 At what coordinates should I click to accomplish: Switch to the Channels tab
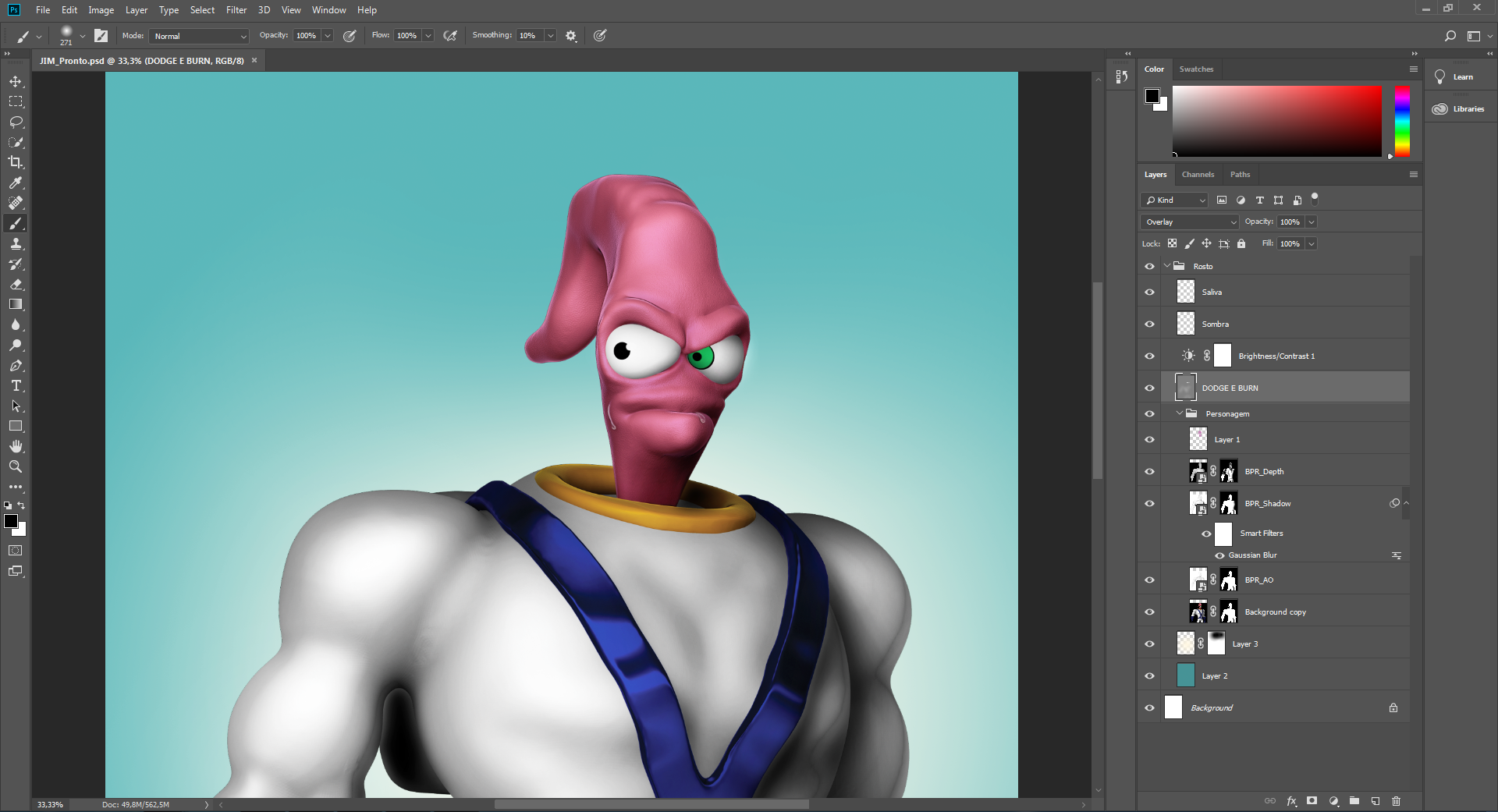click(x=1198, y=175)
